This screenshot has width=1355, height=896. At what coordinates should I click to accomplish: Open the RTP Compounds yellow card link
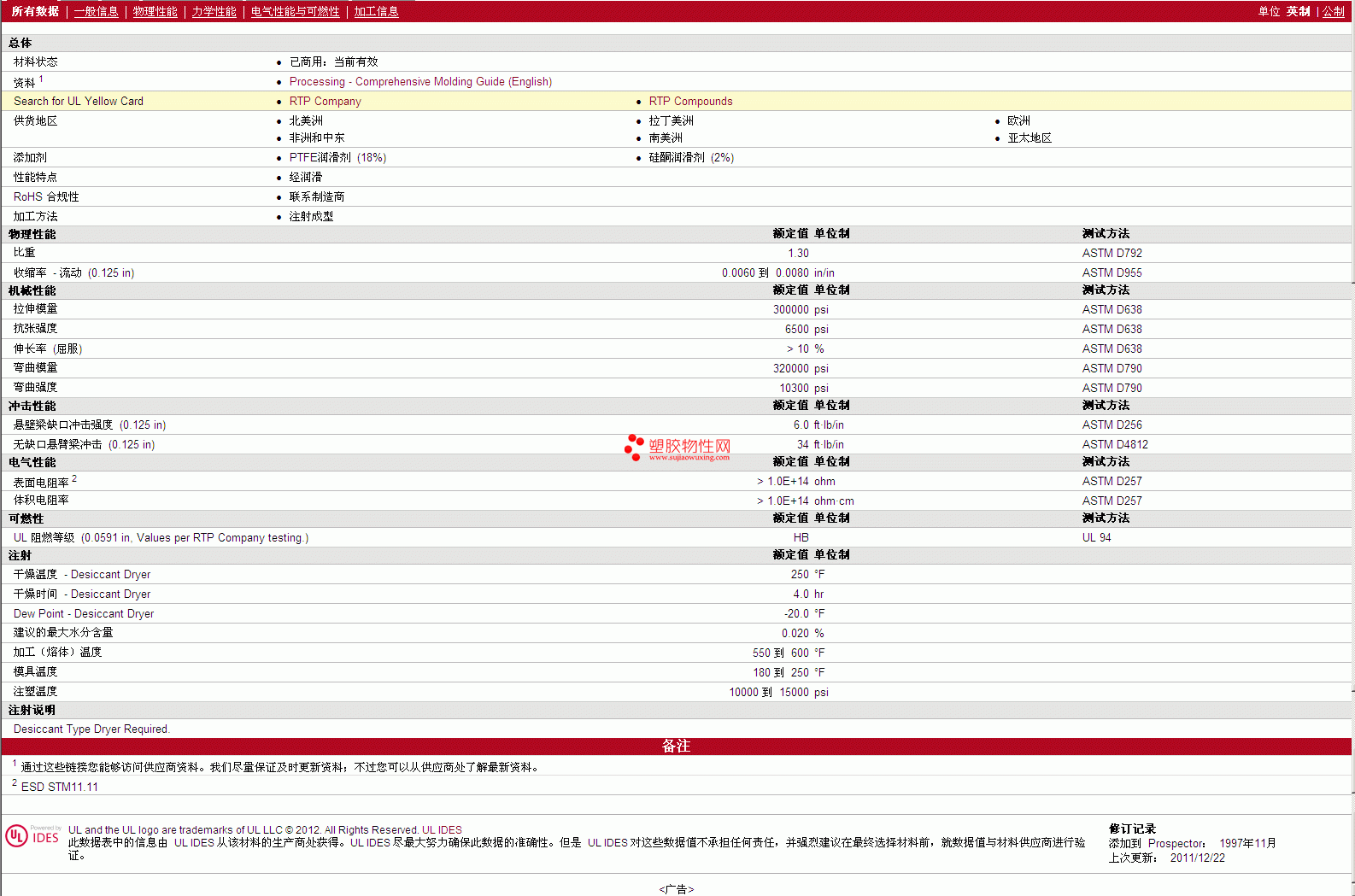pos(690,102)
